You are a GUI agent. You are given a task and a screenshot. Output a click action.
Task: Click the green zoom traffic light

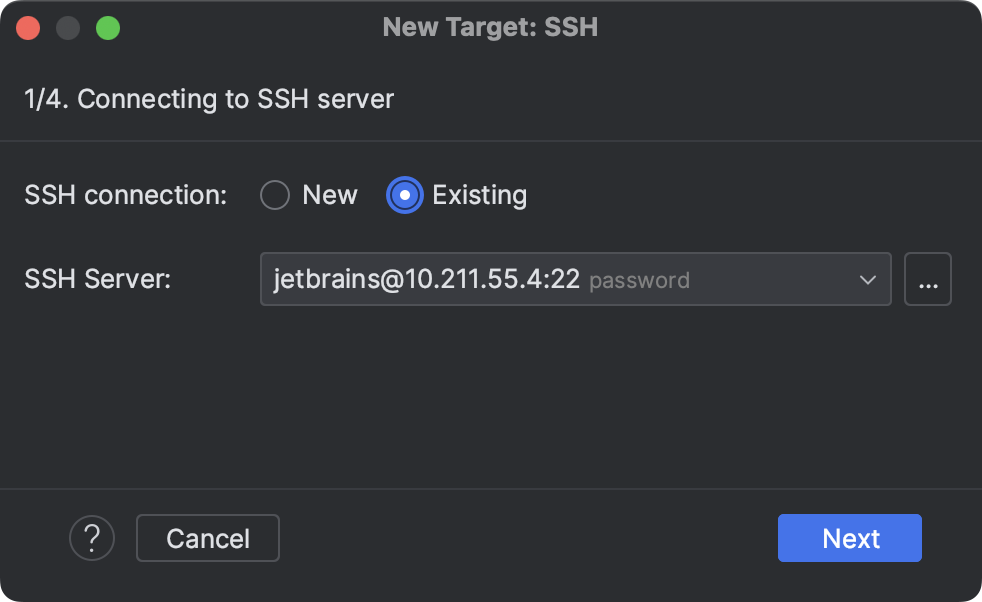[x=109, y=27]
